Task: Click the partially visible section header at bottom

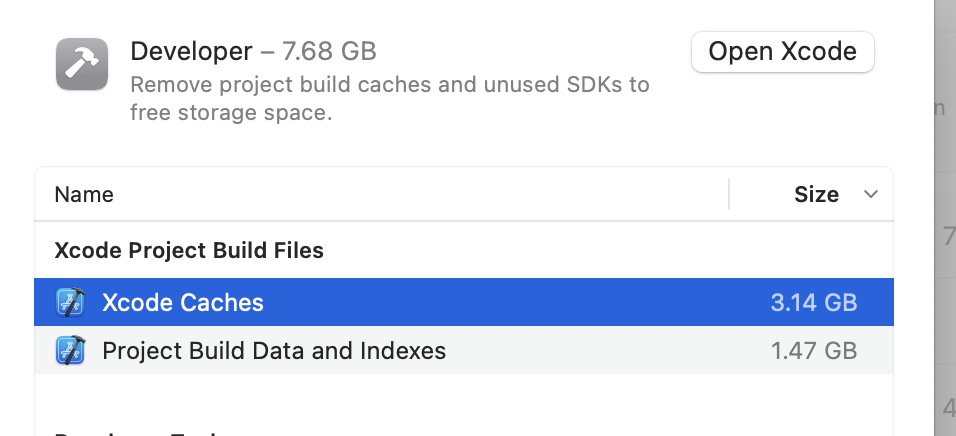Action: pos(140,433)
